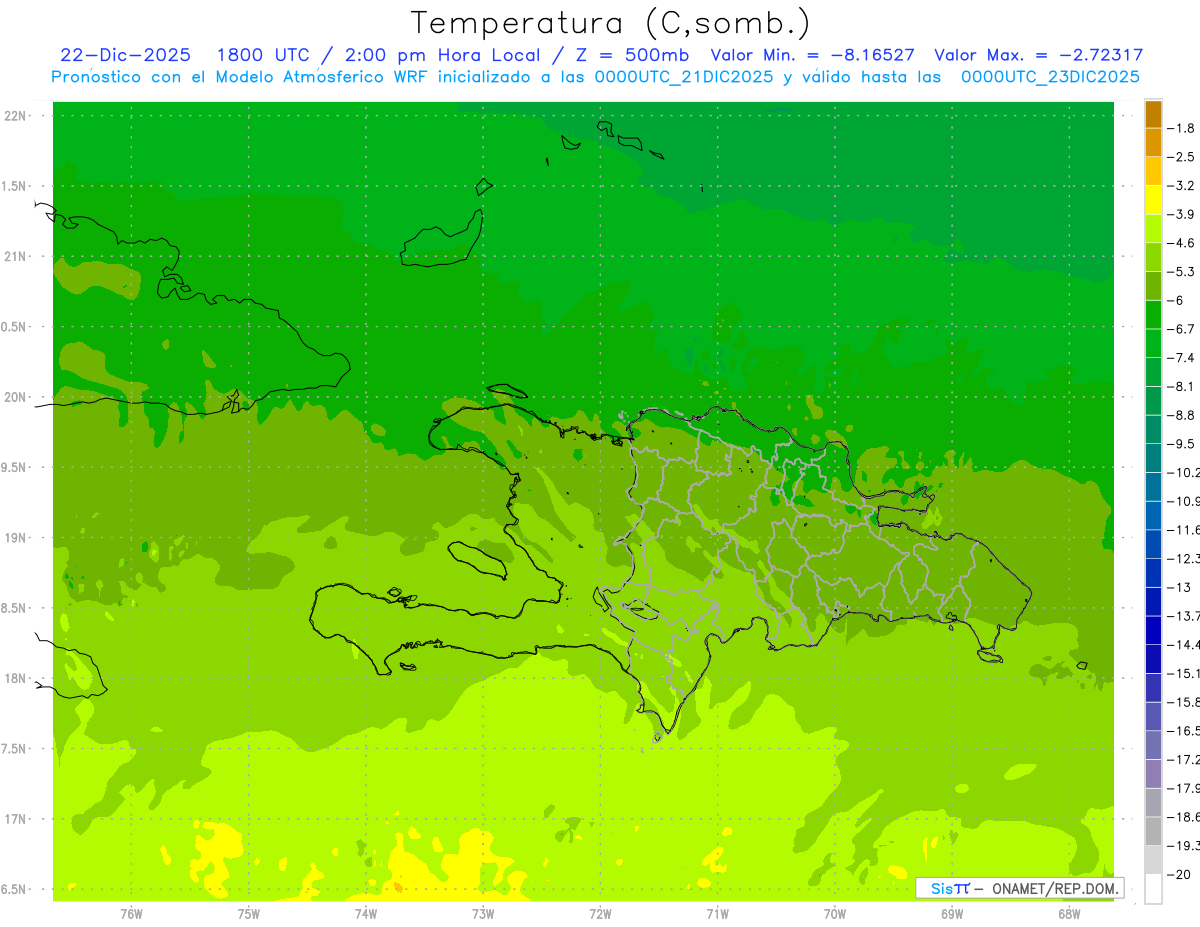Click the '68W' longitude label
The width and height of the screenshot is (1200, 927).
click(x=1068, y=914)
